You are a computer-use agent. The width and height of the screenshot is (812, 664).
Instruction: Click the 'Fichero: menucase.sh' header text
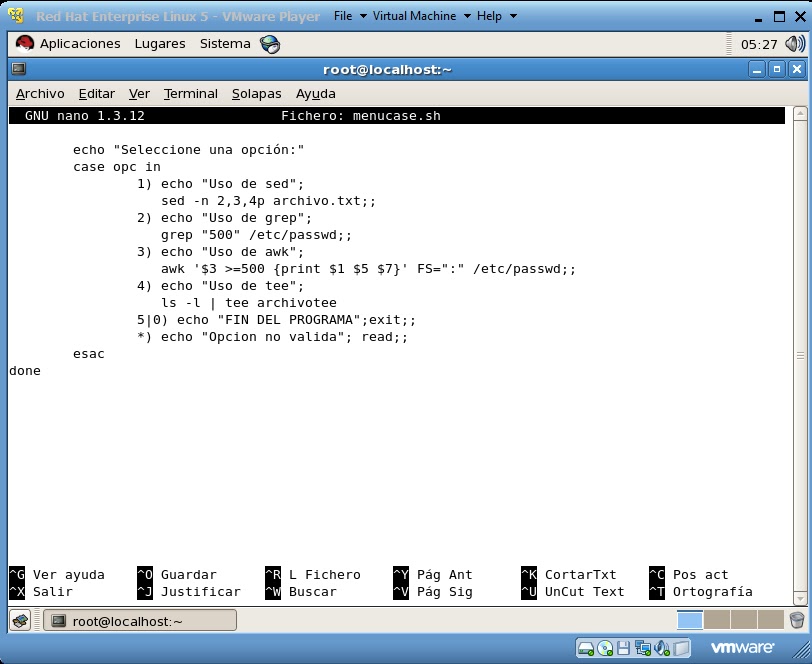pyautogui.click(x=361, y=116)
